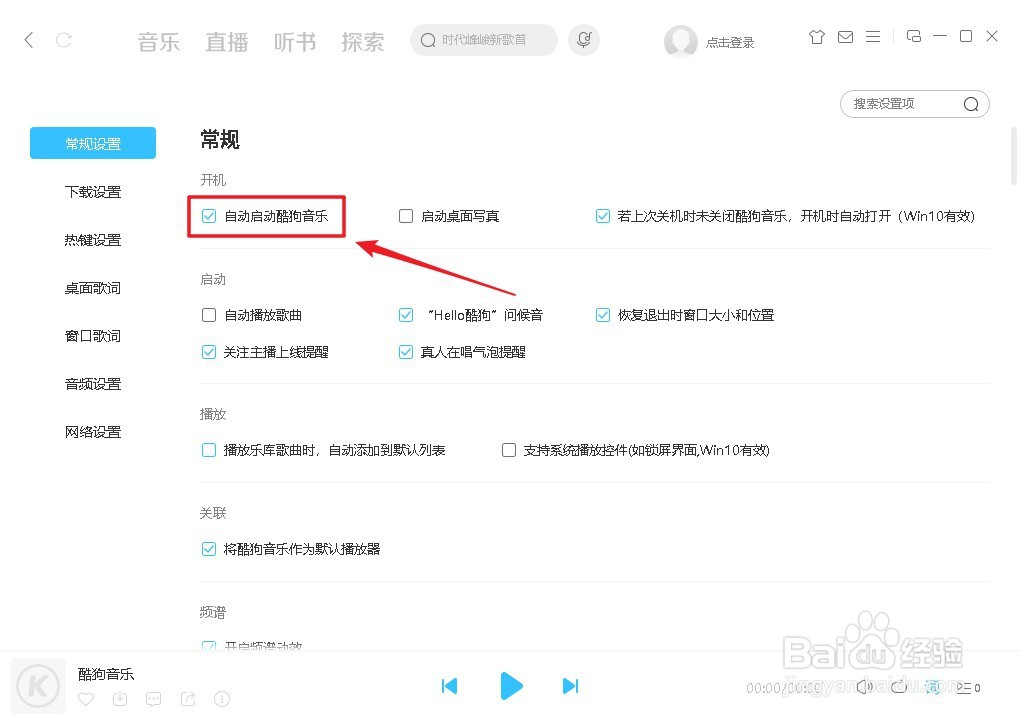1020x720 pixels.
Task: Click the share song icon
Action: tap(188, 699)
